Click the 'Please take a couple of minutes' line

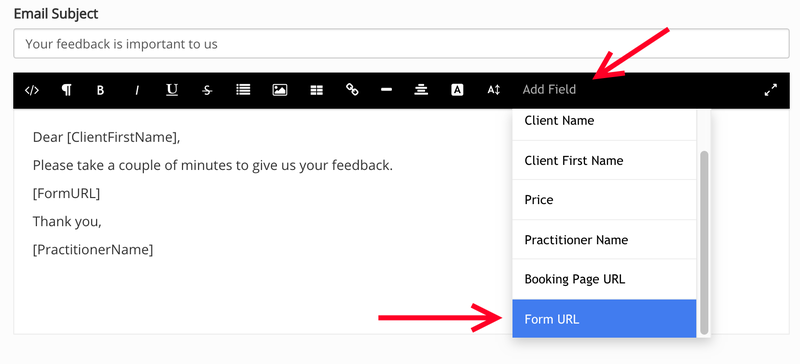(213, 166)
